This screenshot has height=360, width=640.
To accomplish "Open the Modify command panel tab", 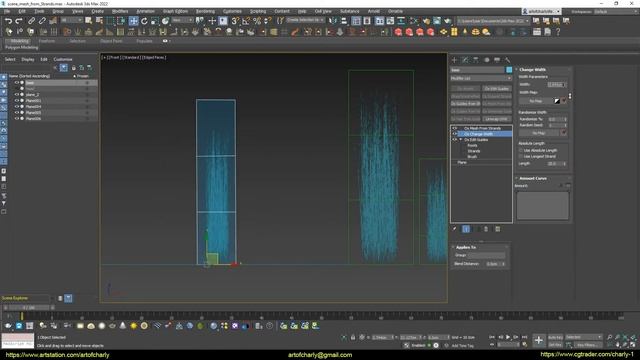I will pos(465,60).
